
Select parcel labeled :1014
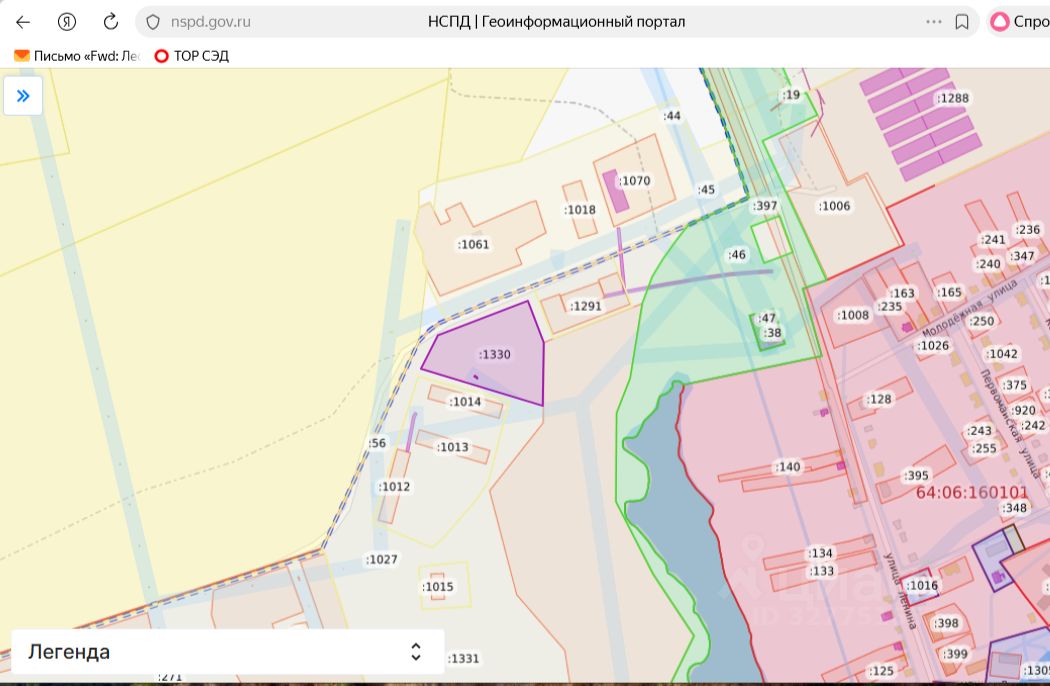(x=465, y=402)
